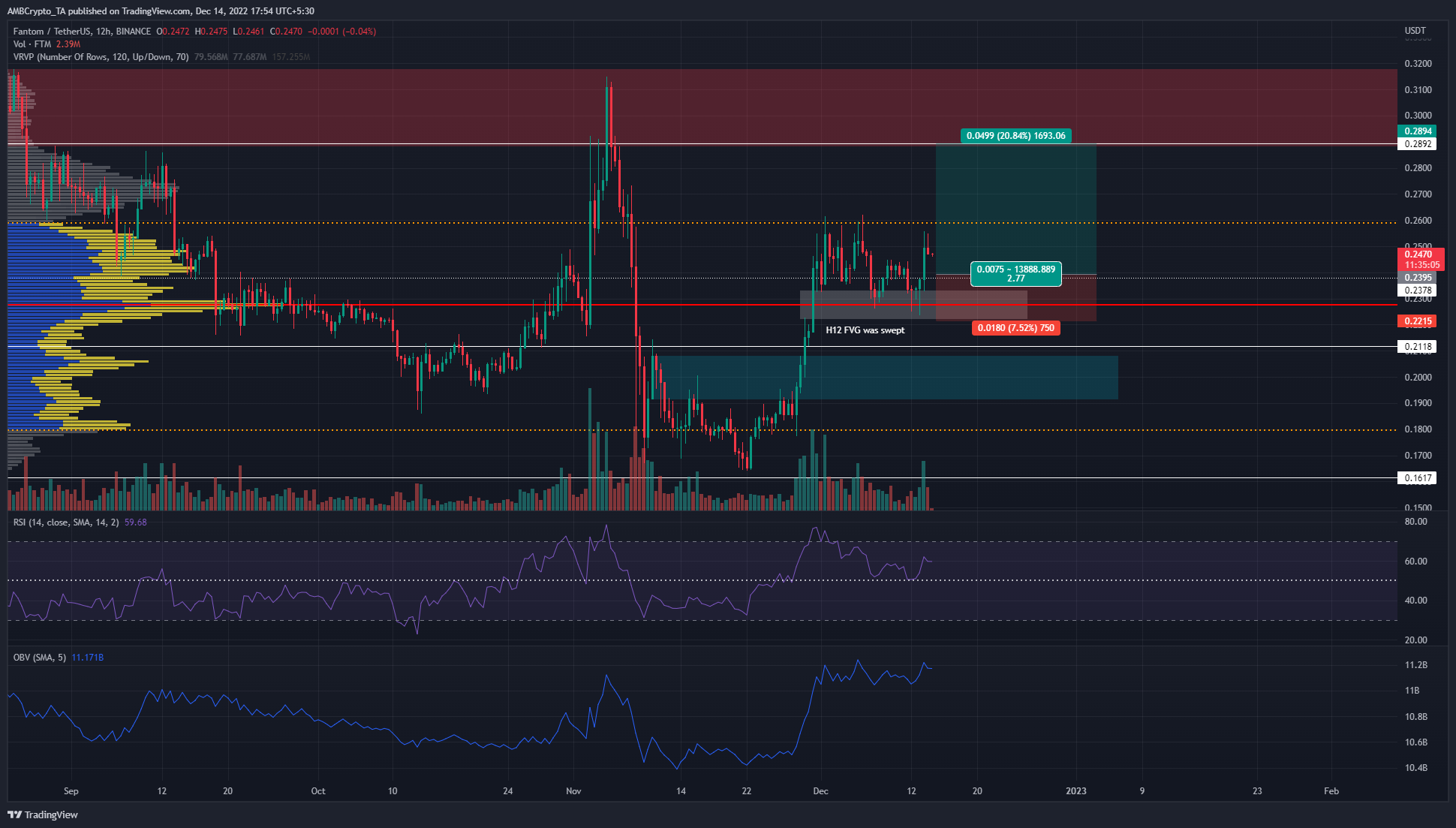
Task: Click the 2.39M volume value in legend
Action: click(68, 44)
